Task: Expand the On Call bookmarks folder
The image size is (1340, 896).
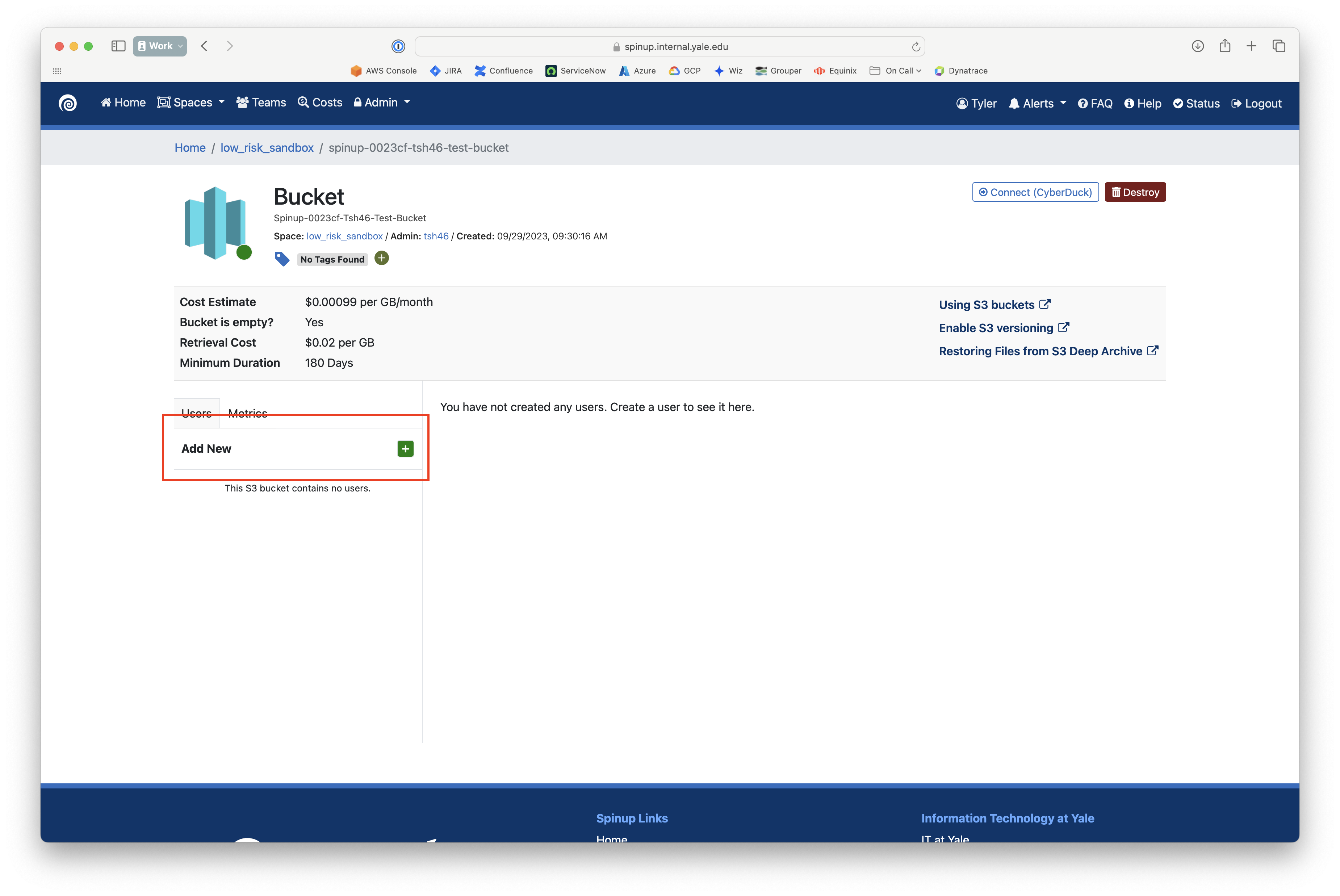Action: click(895, 71)
